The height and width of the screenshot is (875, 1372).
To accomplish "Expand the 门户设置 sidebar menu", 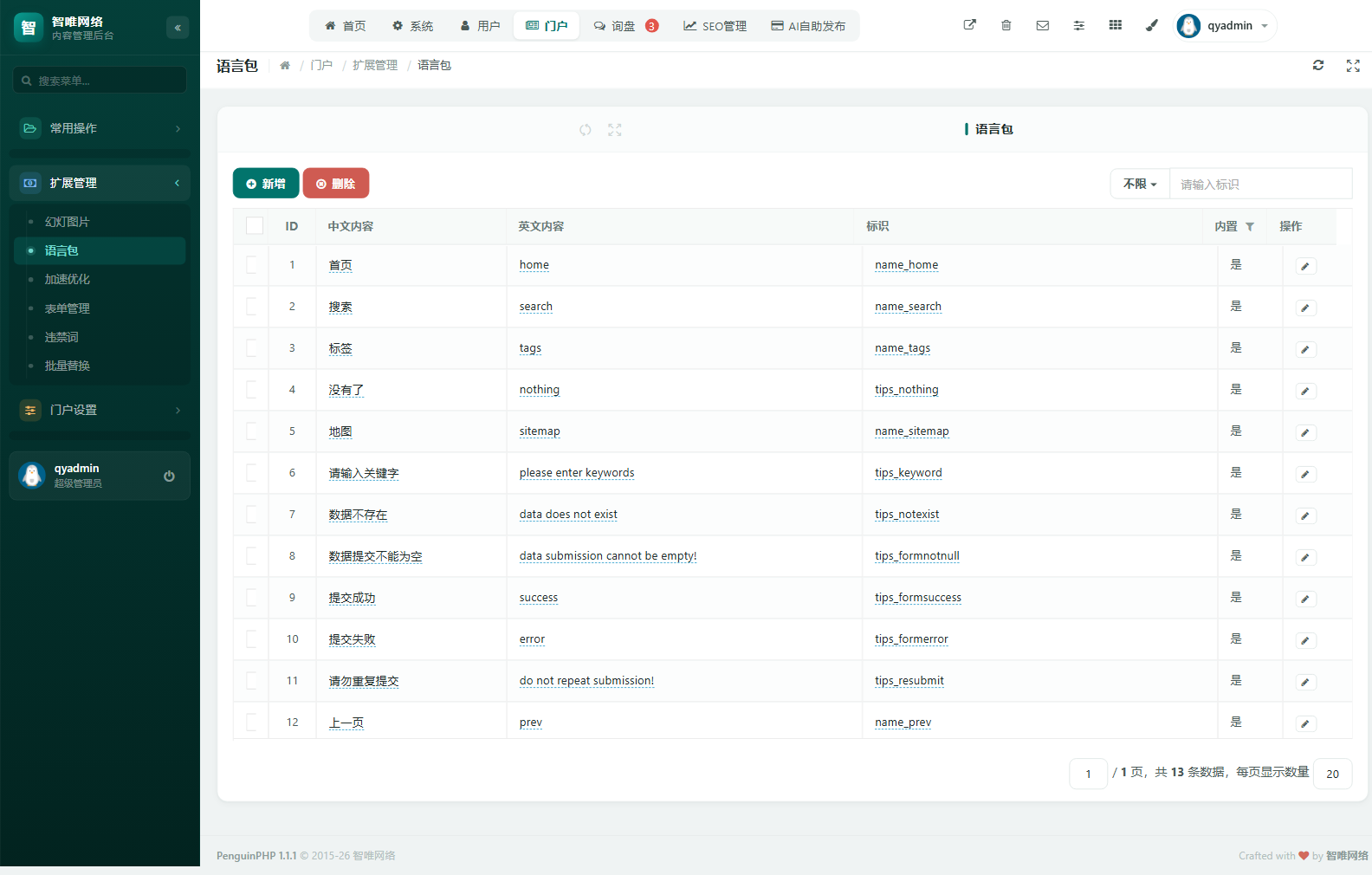I will [x=100, y=410].
